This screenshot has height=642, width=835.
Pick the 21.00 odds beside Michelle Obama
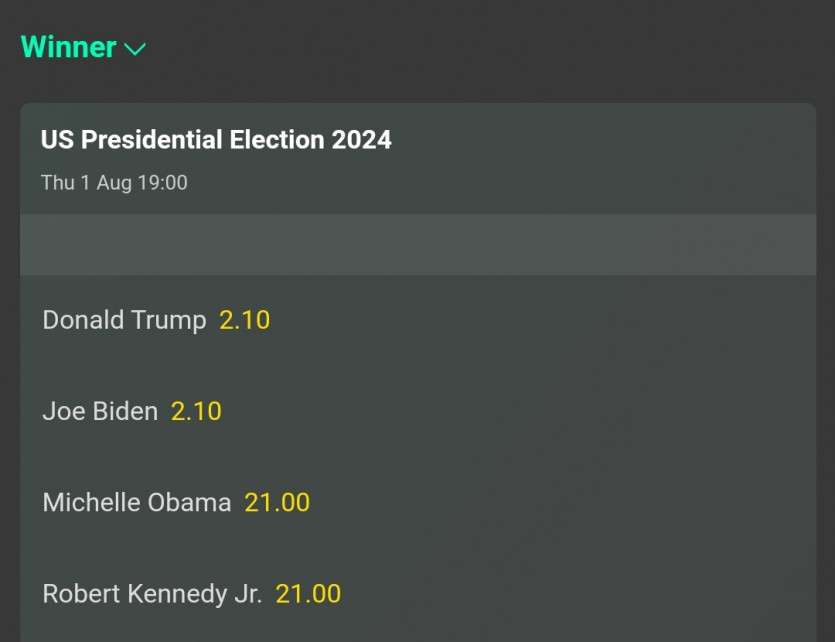click(x=277, y=502)
